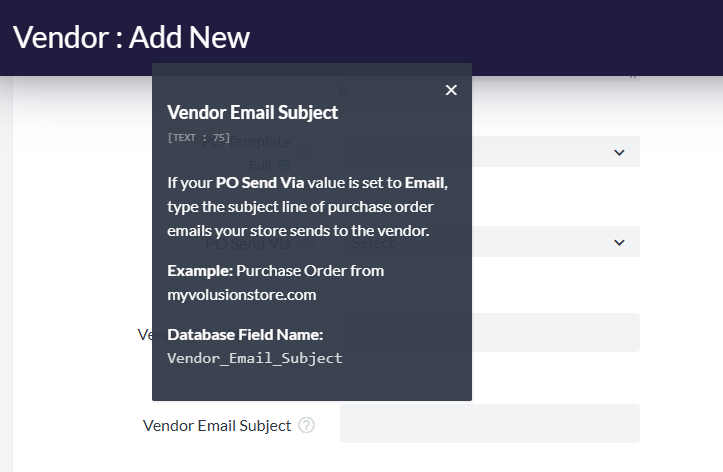
Task: Click the 'Vendor : Add New' page heading
Action: [131, 37]
